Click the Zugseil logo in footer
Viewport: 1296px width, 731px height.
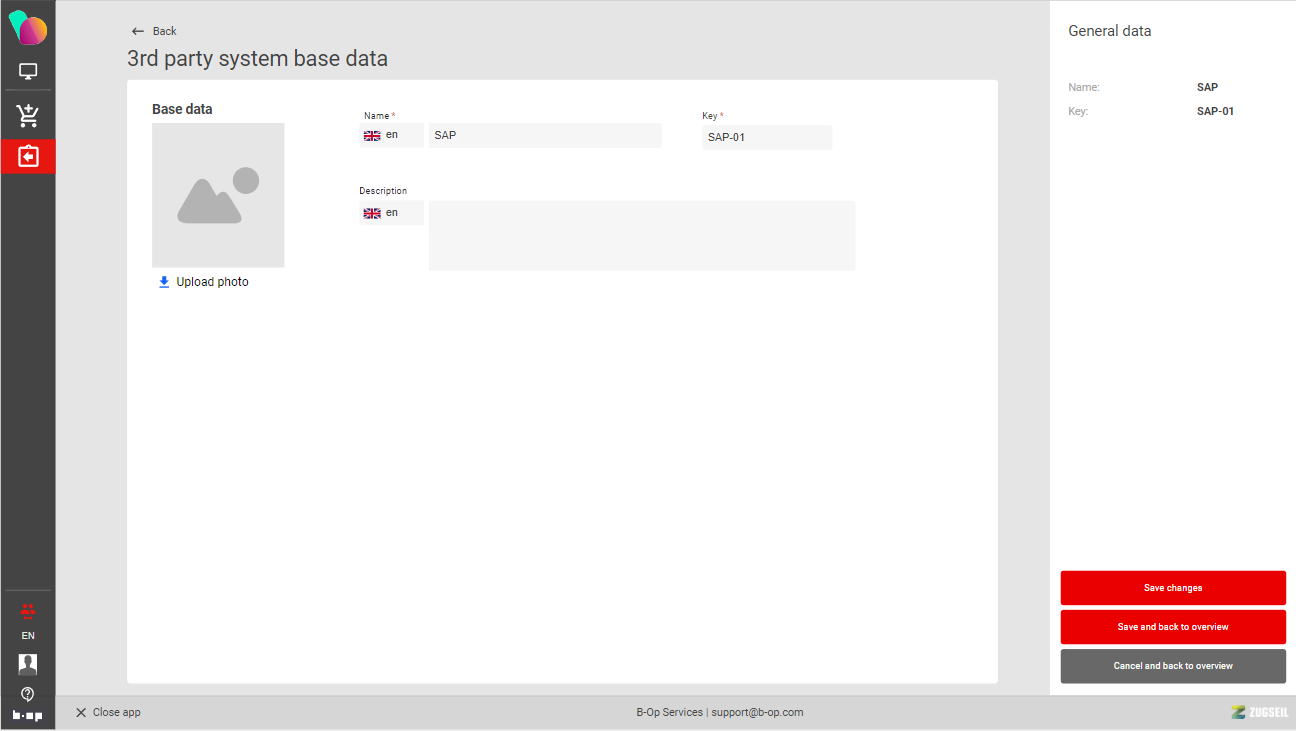(1259, 712)
